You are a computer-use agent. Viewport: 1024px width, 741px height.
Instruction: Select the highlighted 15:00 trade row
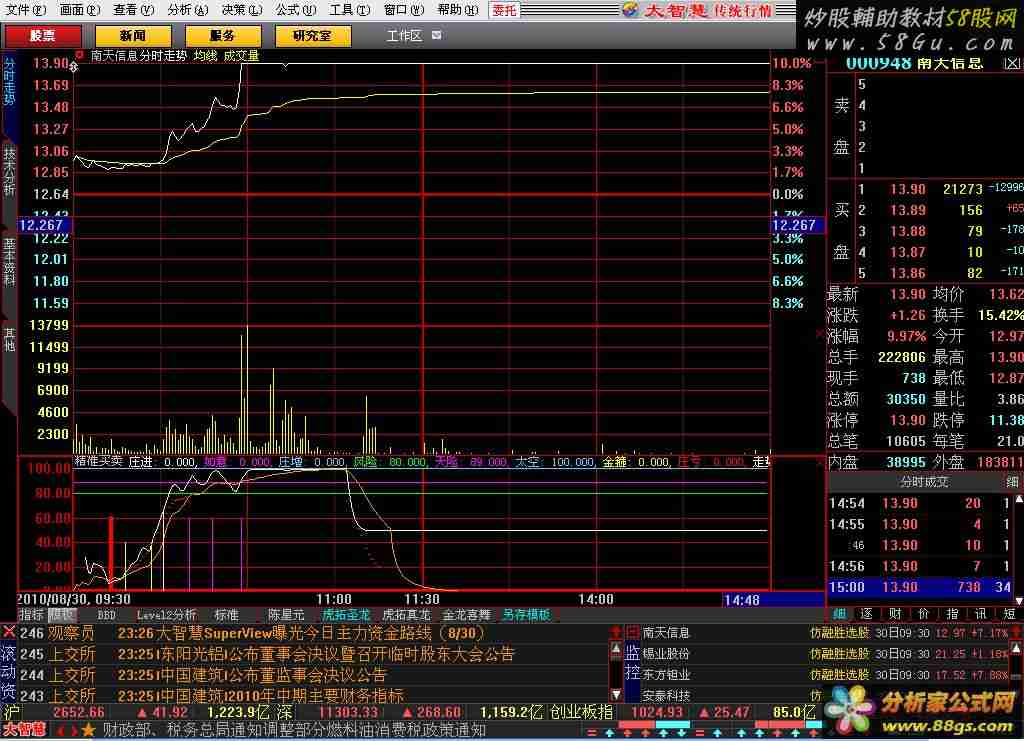920,586
